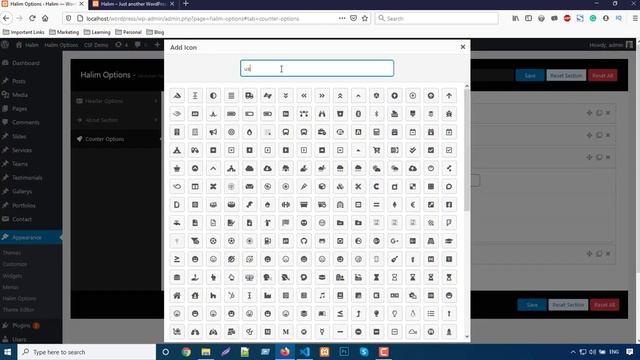The height and width of the screenshot is (360, 640).
Task: Choose the shopping cart icon
Action: 376,150
